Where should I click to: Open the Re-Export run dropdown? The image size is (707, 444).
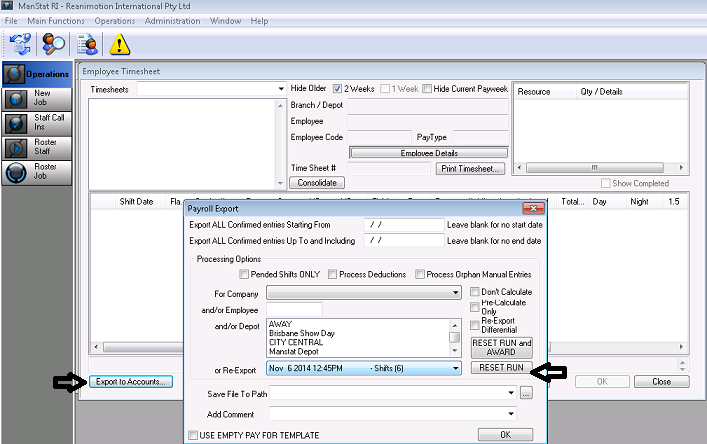pyautogui.click(x=453, y=368)
